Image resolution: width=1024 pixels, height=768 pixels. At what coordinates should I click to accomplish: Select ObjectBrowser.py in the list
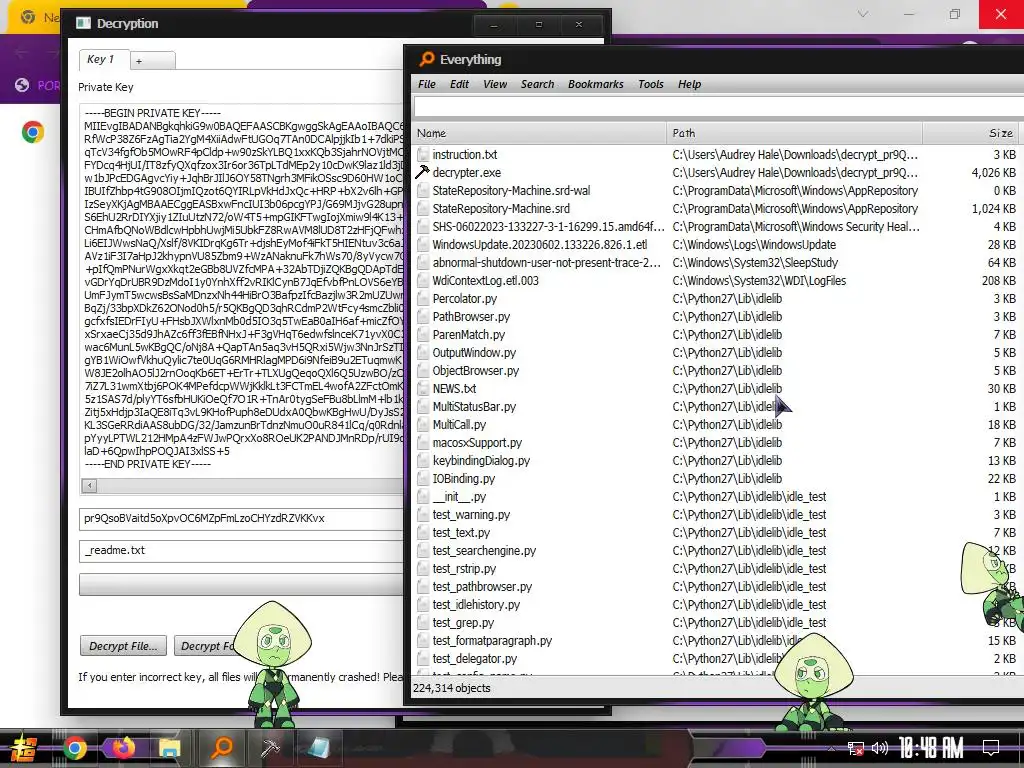(475, 371)
